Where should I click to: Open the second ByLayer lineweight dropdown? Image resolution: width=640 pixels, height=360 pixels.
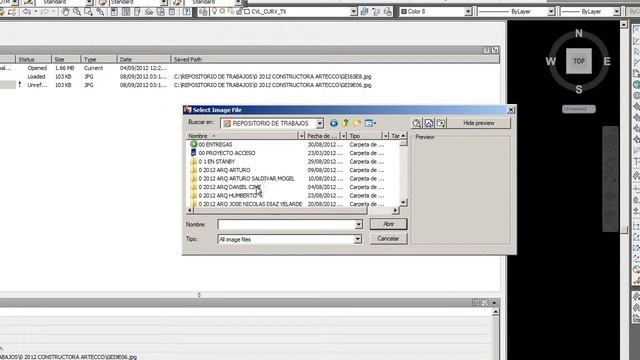click(617, 12)
